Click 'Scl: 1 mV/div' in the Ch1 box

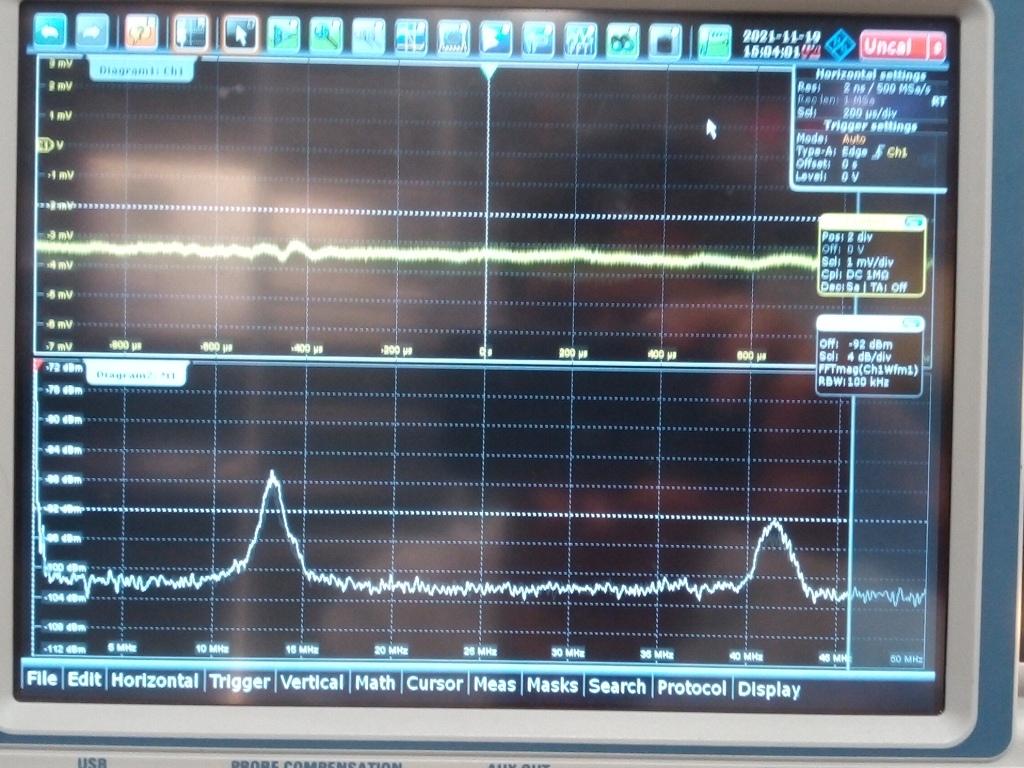[857, 262]
